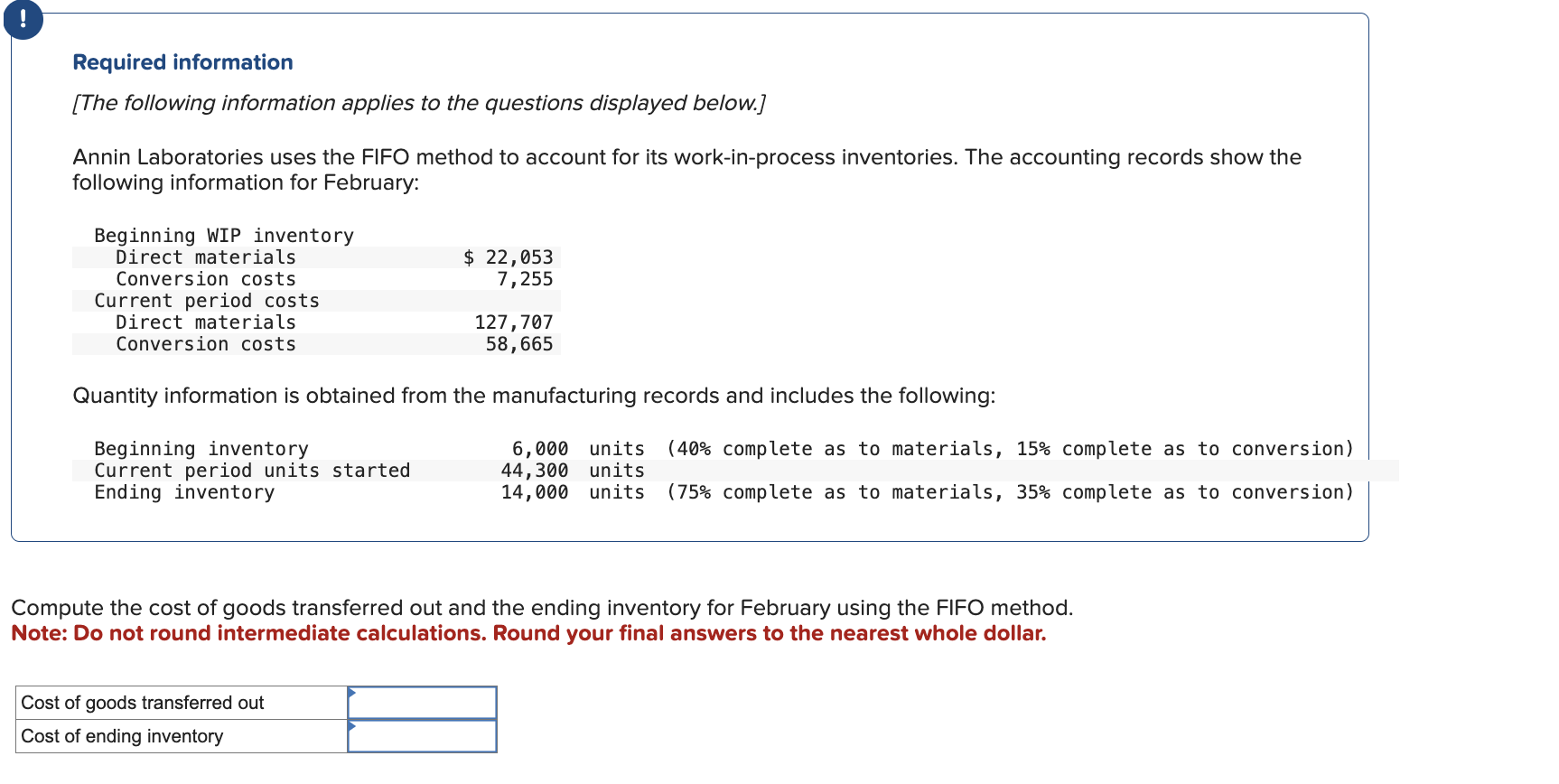This screenshot has width=1559, height=784.
Task: Click the Beginning WIP inventory row label
Action: [224, 236]
